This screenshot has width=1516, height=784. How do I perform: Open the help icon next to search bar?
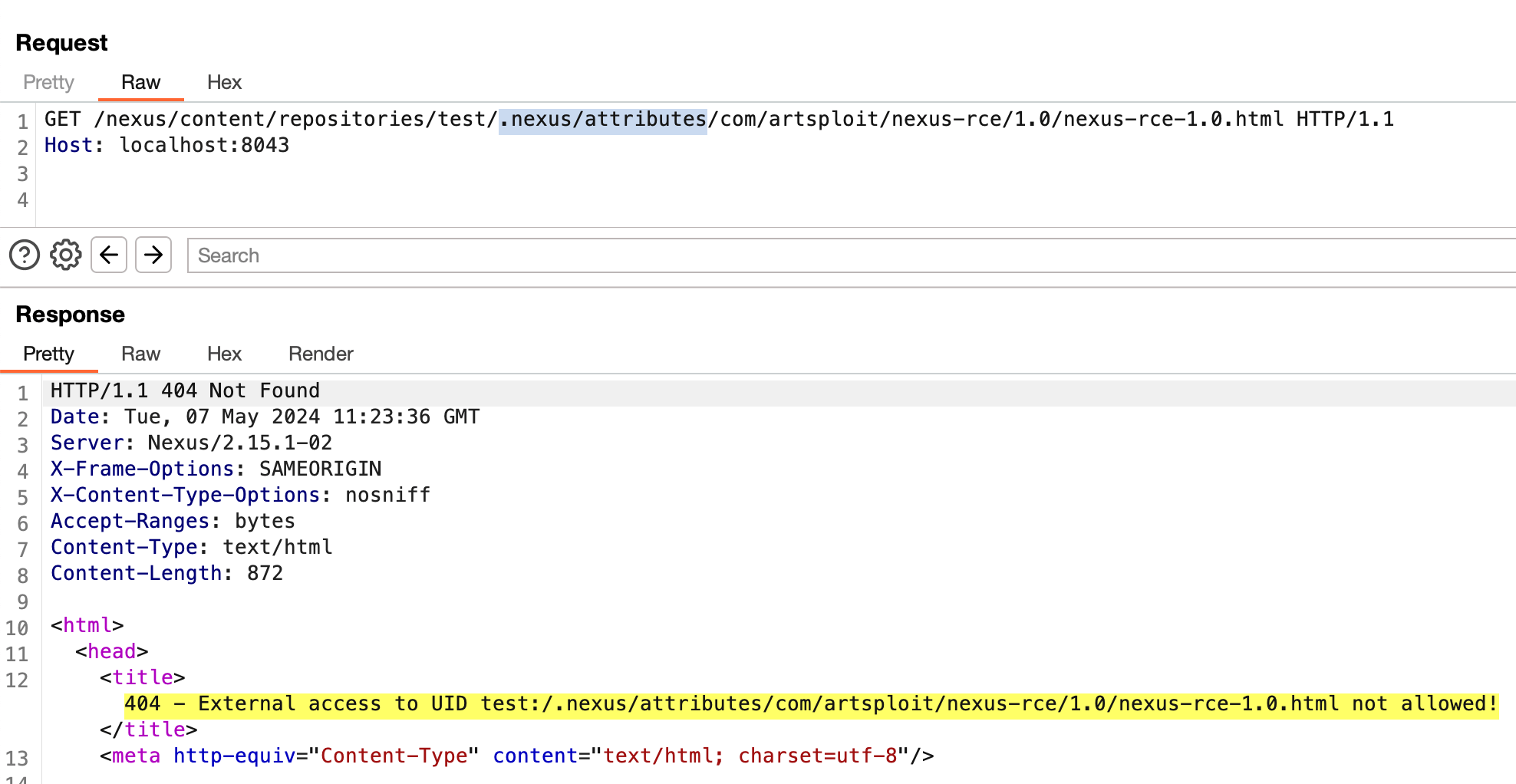click(x=24, y=255)
